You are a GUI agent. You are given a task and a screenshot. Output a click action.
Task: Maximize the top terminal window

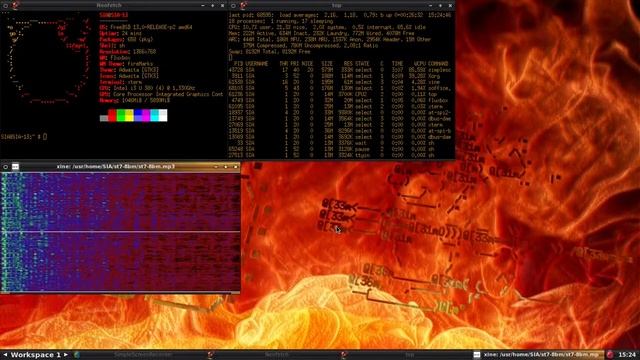pos(440,5)
